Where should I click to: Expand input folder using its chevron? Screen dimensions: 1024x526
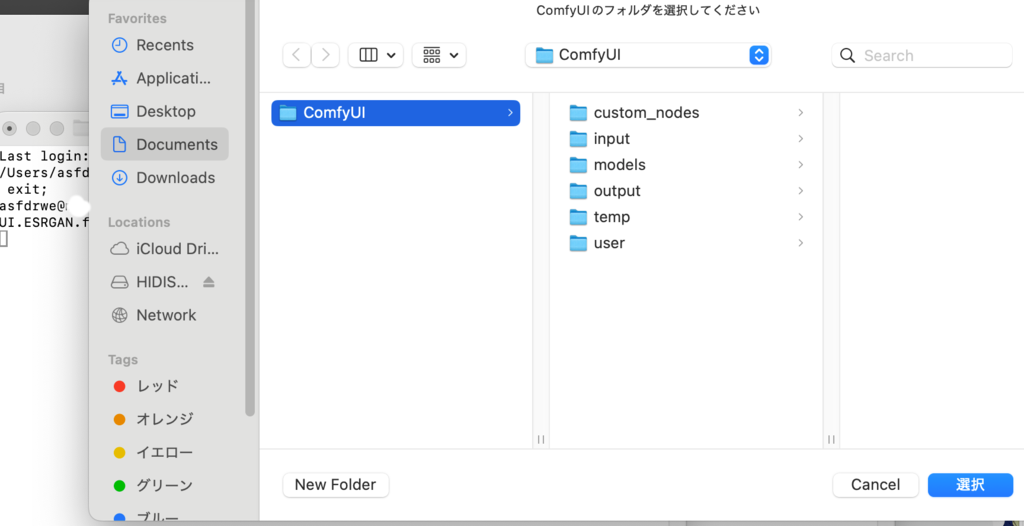tap(800, 139)
